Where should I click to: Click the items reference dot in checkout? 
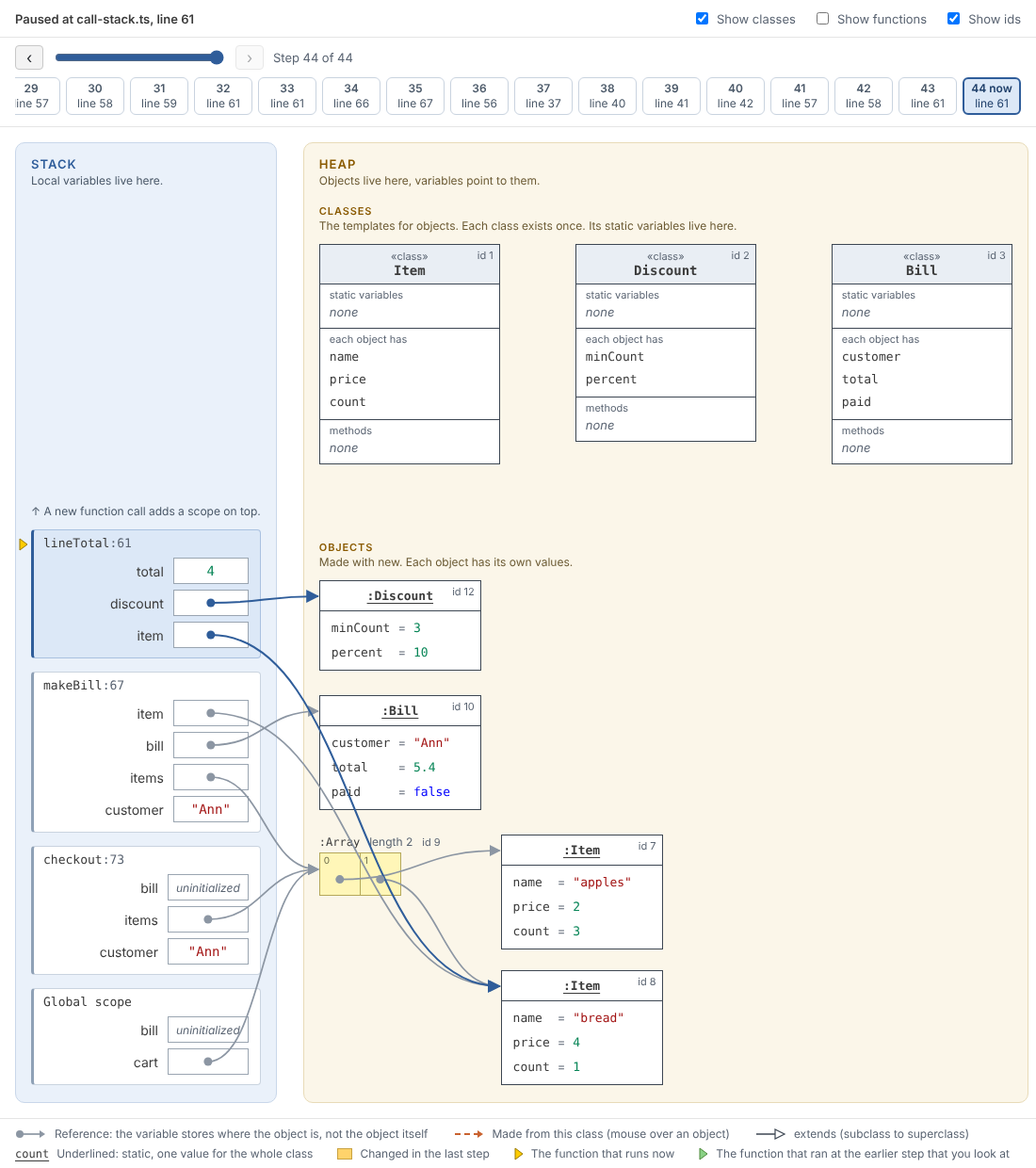pos(208,919)
